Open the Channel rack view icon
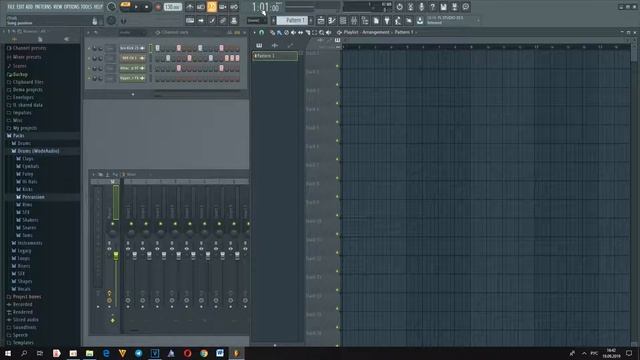The image size is (640, 360). (x=343, y=20)
